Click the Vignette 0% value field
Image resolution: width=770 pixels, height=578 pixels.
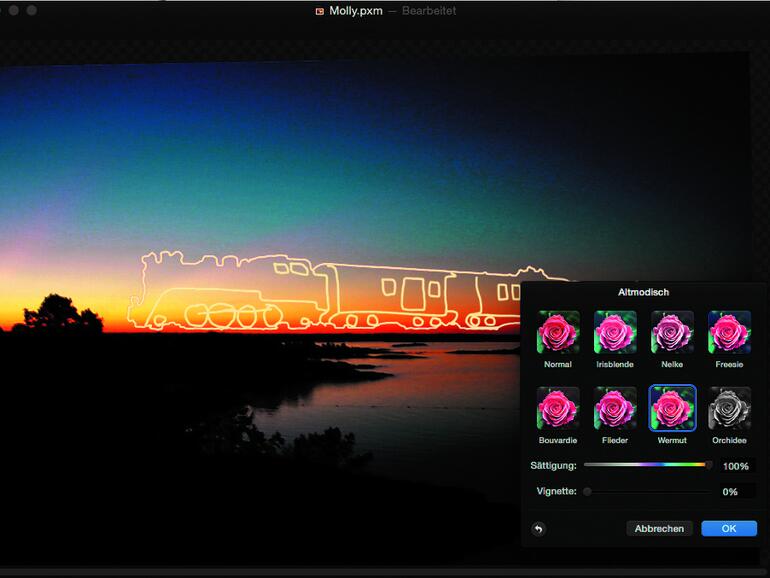736,492
